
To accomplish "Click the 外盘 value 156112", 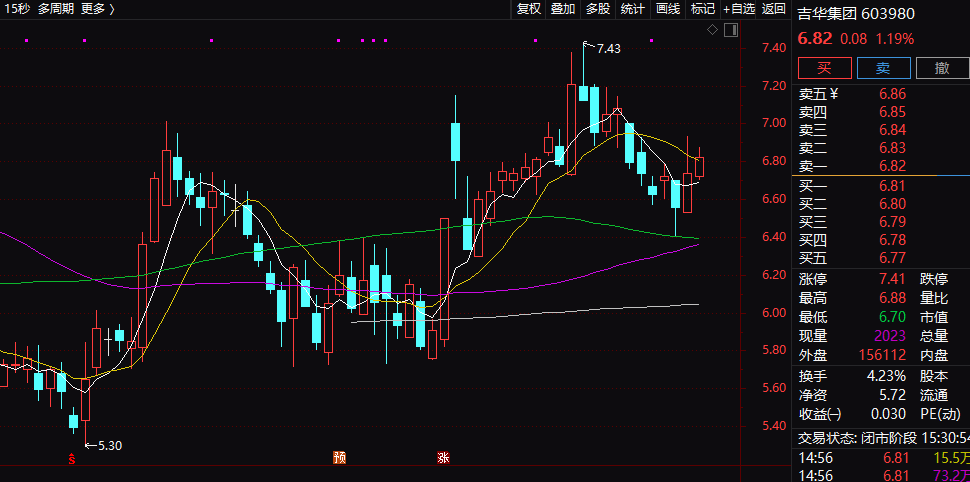I will point(882,355).
